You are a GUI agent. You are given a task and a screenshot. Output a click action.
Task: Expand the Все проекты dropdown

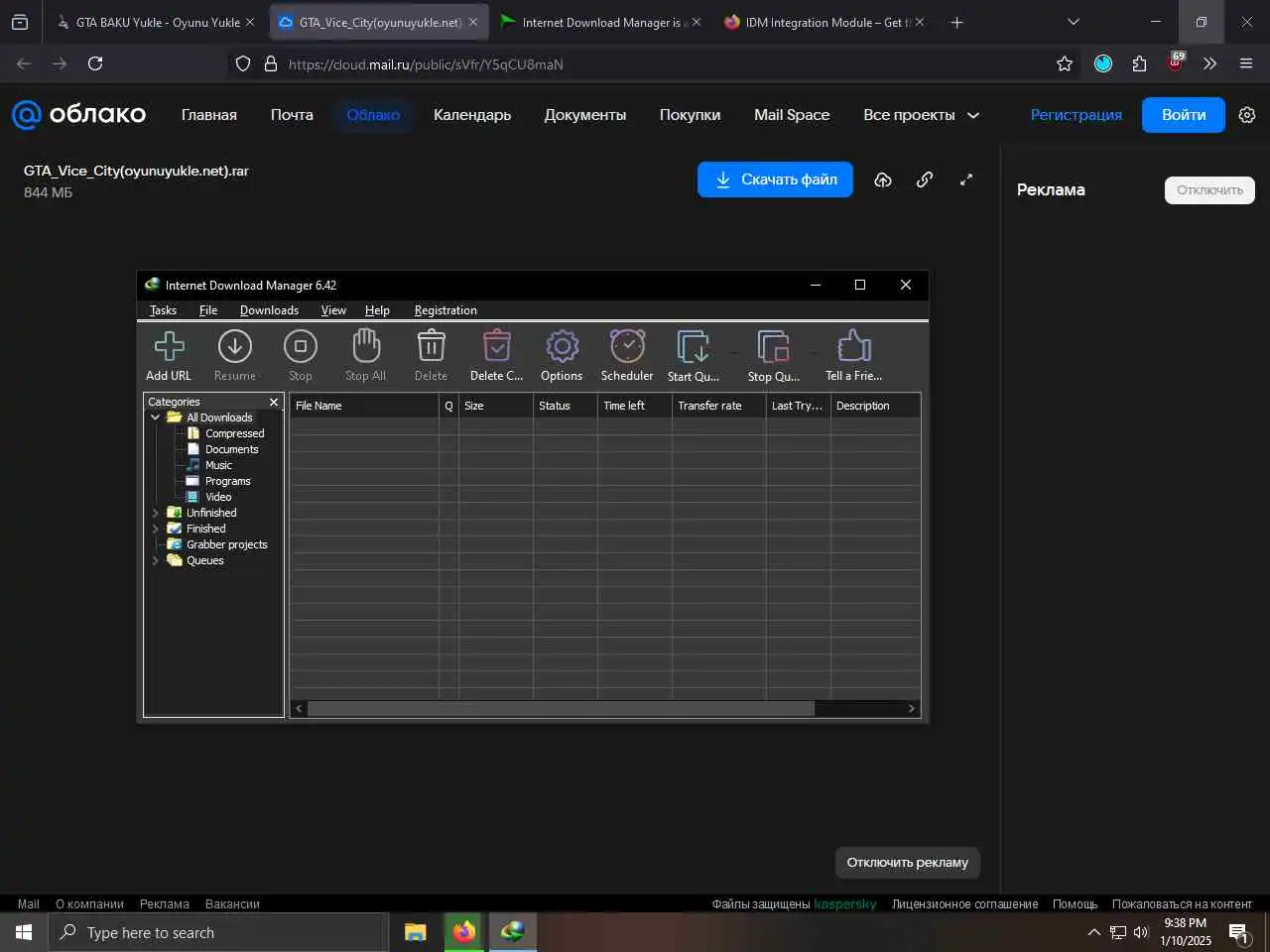(x=921, y=115)
